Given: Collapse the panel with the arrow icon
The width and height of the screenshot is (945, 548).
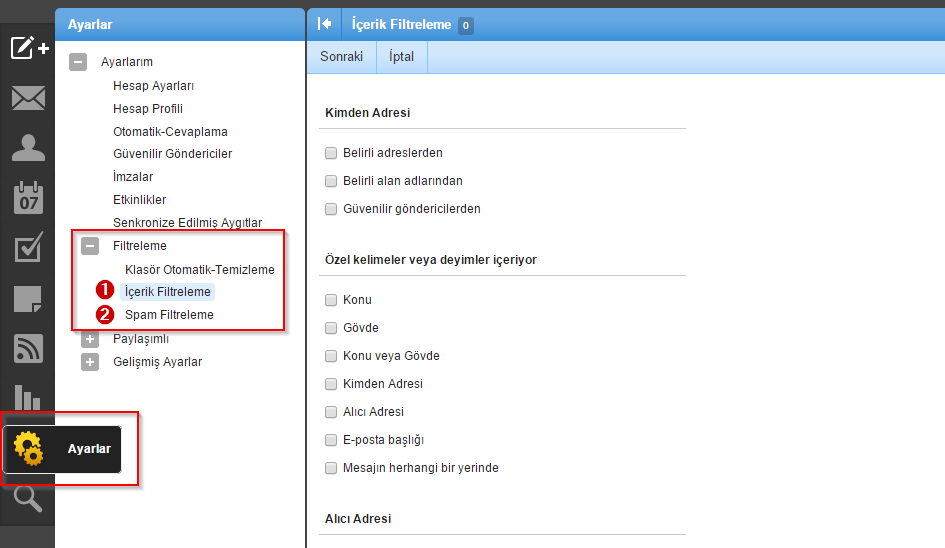Looking at the screenshot, I should coord(324,24).
